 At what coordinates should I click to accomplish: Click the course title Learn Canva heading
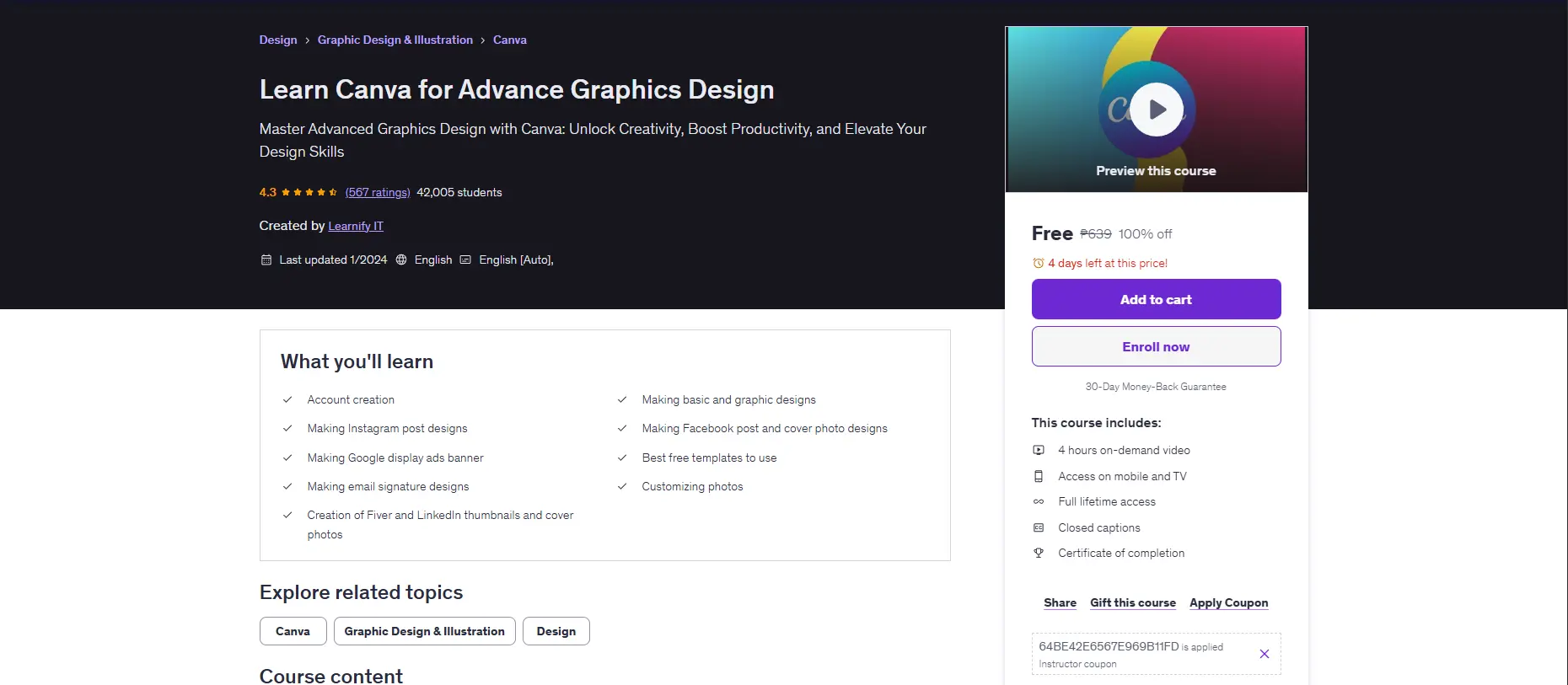517,89
